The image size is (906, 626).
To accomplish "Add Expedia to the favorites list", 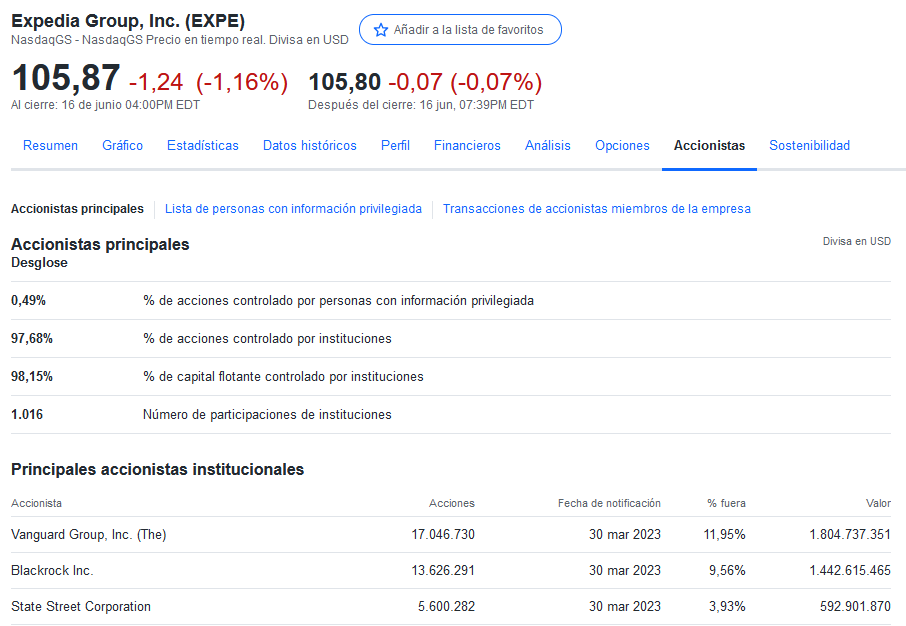I will coord(460,29).
